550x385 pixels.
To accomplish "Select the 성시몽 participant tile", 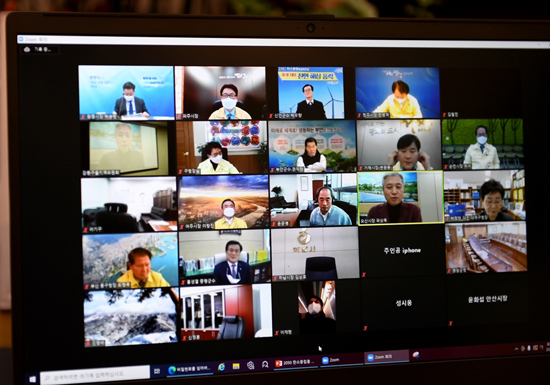I will 403,304.
